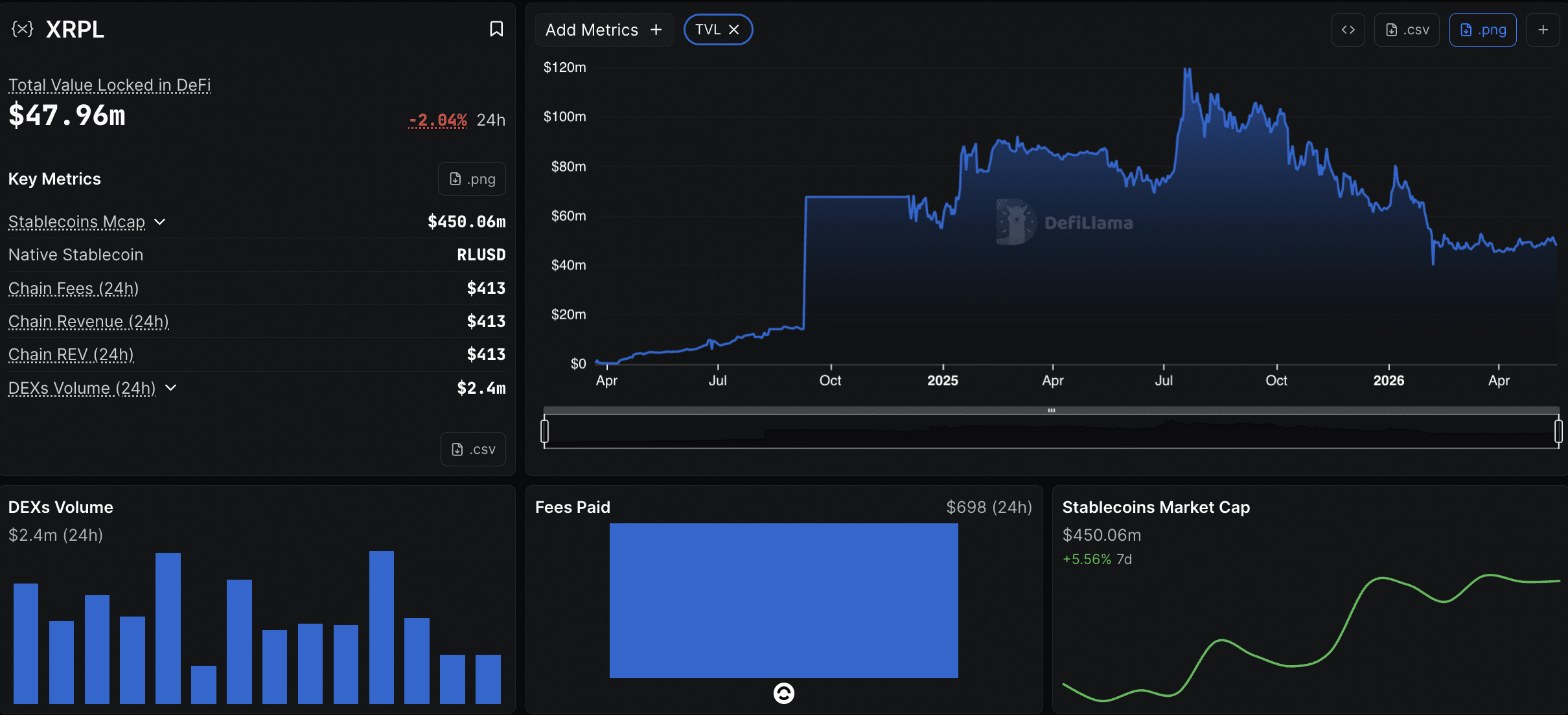Click the center grip of the range slider
Viewport: 1568px width, 715px height.
click(1052, 410)
